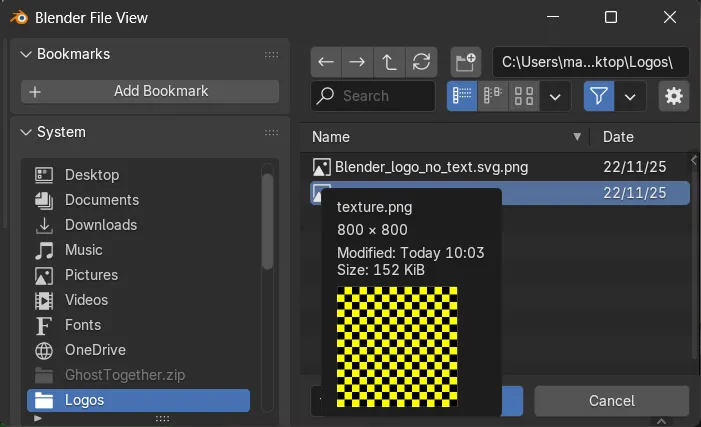Screen dimensions: 701x427
Task: Create a new folder
Action: pos(466,62)
